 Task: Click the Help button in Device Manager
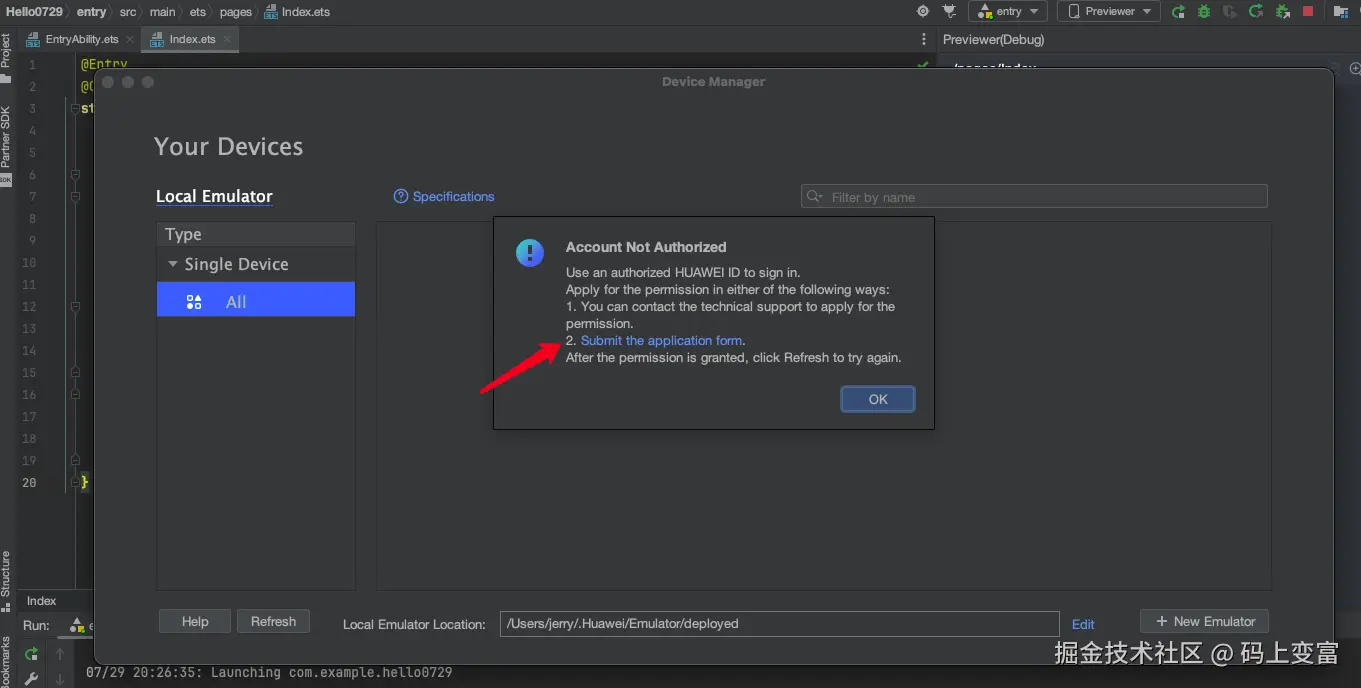pyautogui.click(x=195, y=621)
